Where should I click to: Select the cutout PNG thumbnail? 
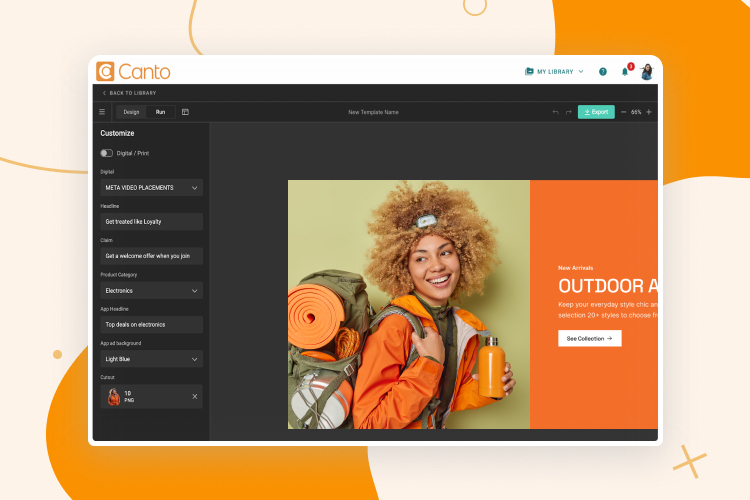pyautogui.click(x=114, y=397)
